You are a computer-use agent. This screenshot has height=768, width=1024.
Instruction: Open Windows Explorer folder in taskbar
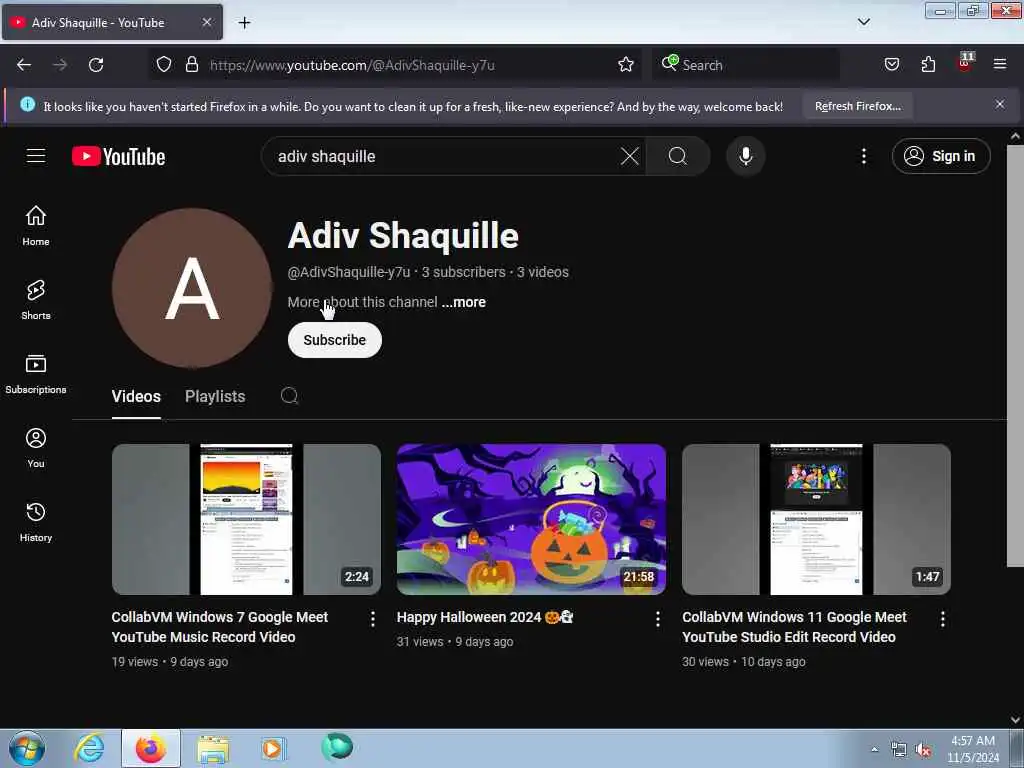[x=213, y=748]
